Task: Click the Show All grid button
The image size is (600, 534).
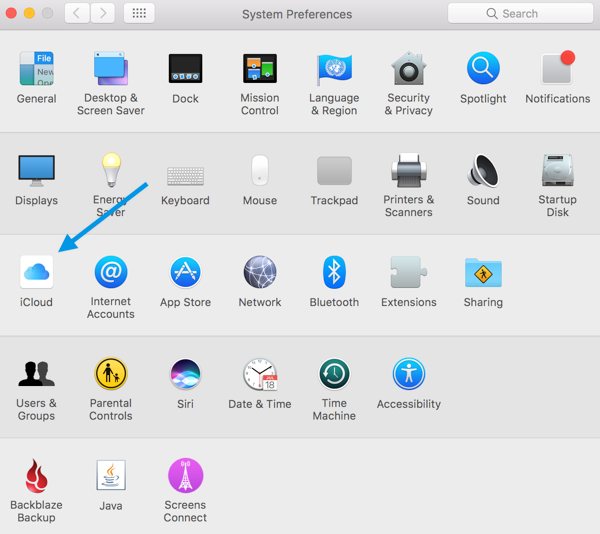Action: 139,13
